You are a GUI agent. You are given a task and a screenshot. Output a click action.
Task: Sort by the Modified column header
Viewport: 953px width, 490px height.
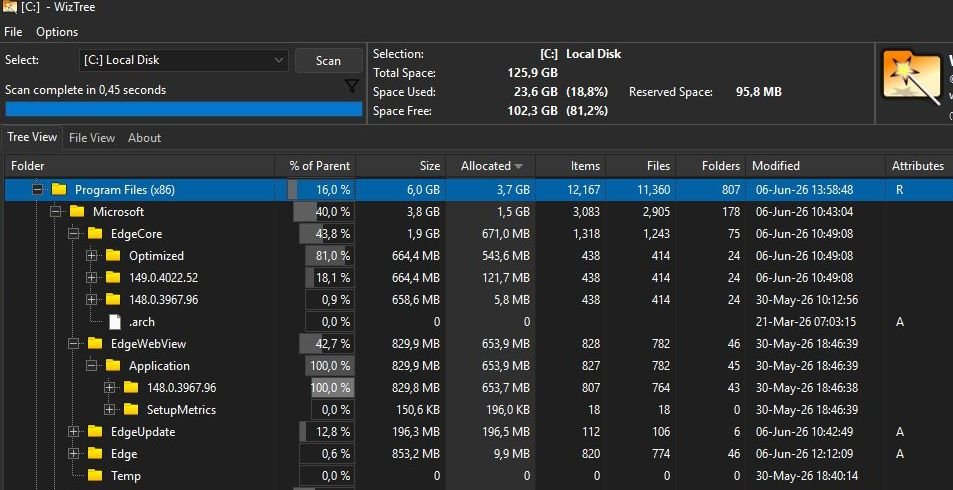[x=815, y=165]
